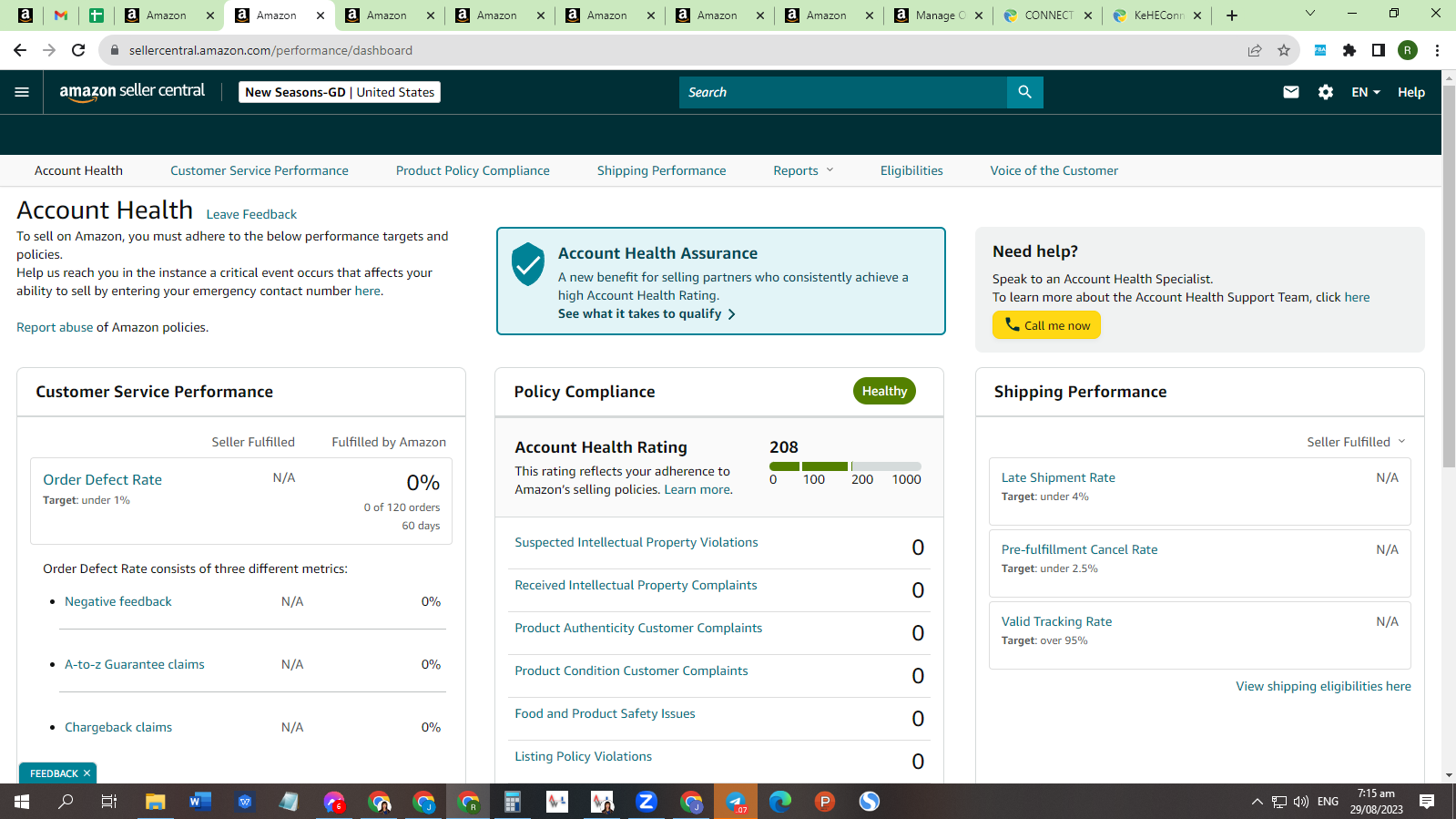Click the Report abuse link
This screenshot has width=1456, height=819.
(55, 327)
